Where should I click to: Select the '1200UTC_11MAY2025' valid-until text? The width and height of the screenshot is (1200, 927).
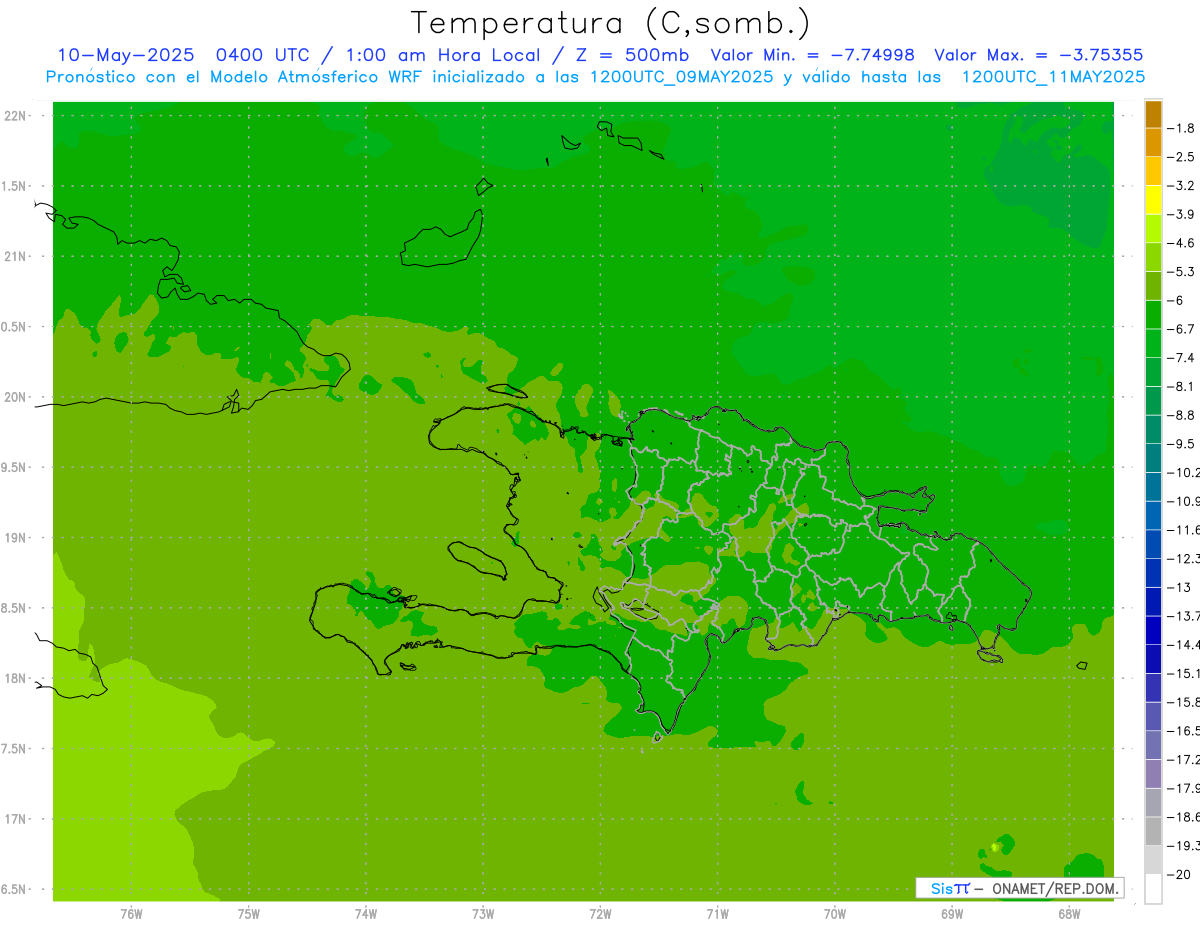pyautogui.click(x=1053, y=76)
